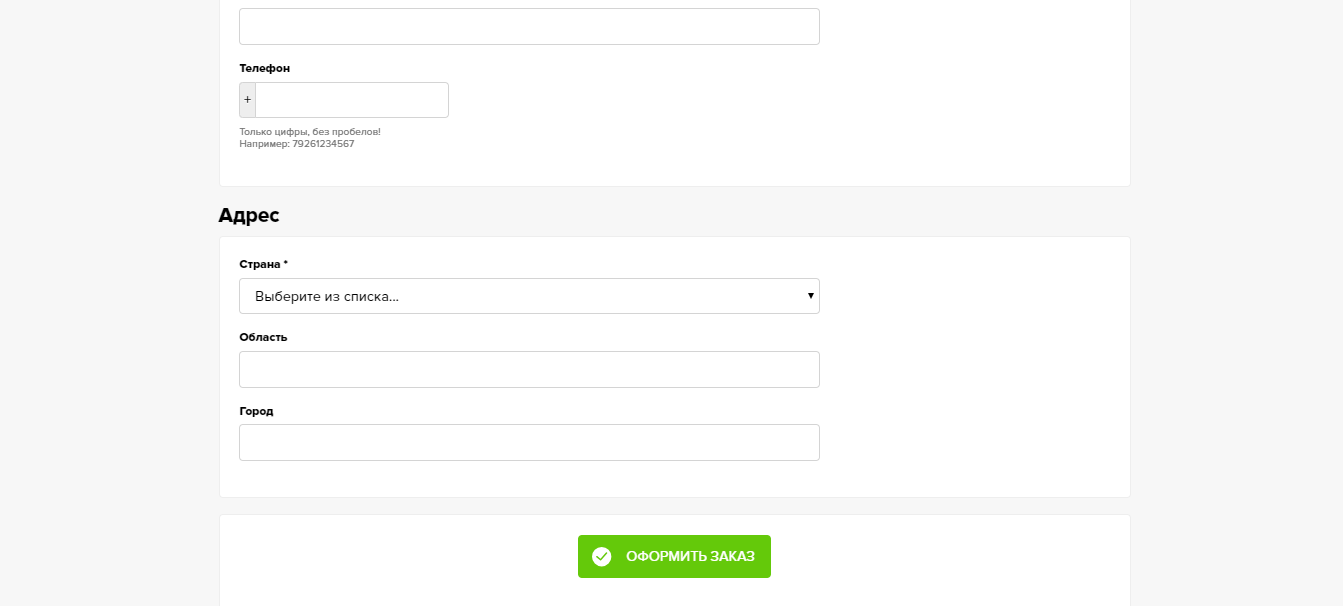Click the 'ОФОРМИТЬ ЗАКАЗ' text on the button
1343x606 pixels.
tap(690, 556)
